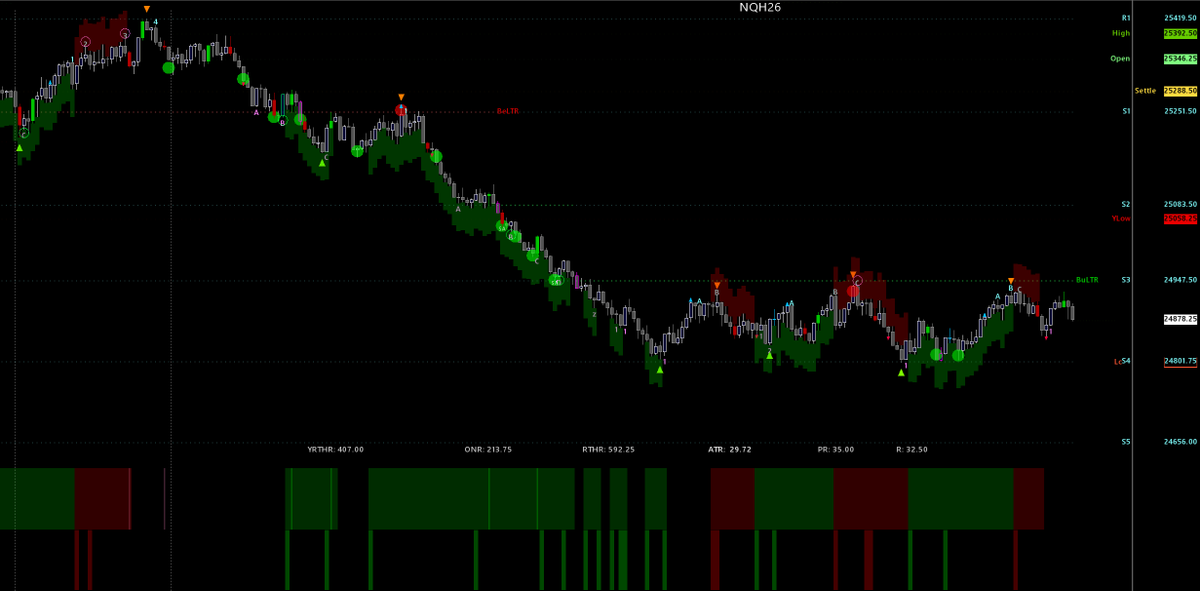Click red circle marker beside red BuLTR line
This screenshot has width=1200, height=591.
tap(401, 108)
